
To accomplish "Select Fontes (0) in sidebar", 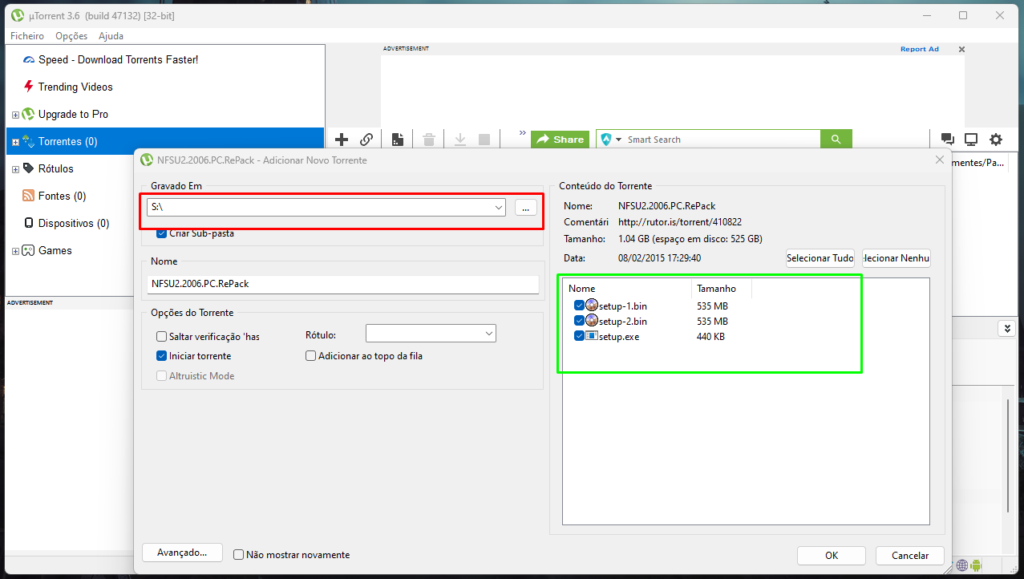I will 62,196.
